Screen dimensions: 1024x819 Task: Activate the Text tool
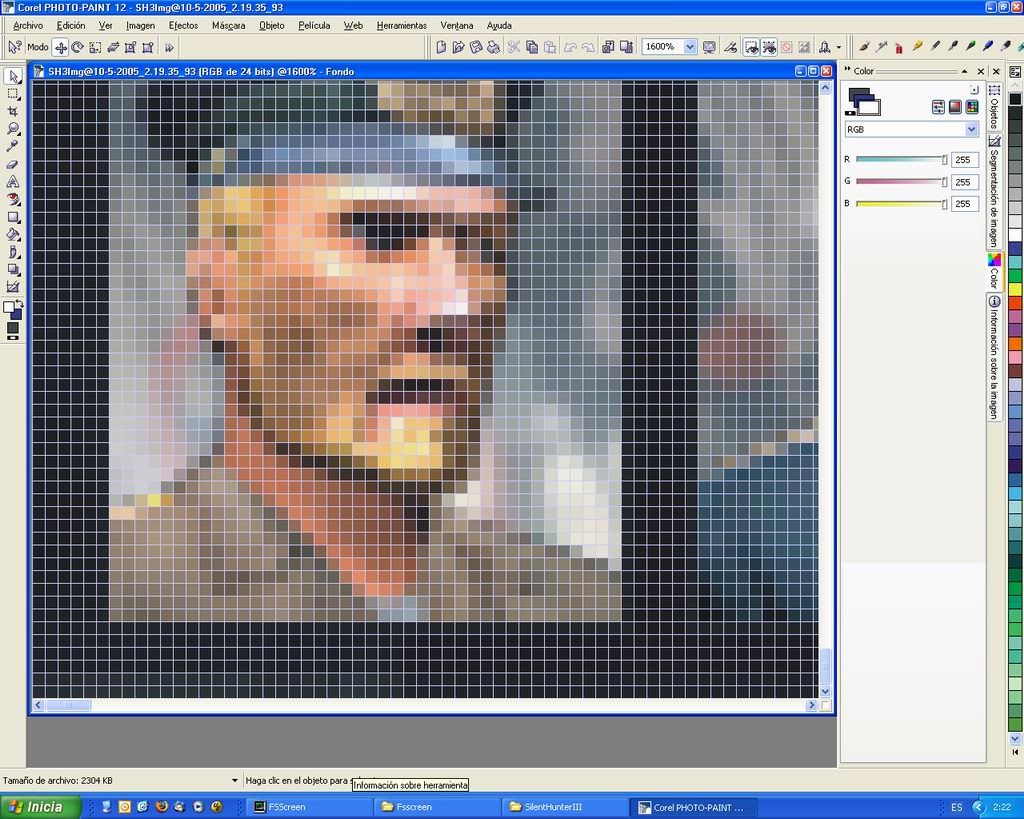13,182
